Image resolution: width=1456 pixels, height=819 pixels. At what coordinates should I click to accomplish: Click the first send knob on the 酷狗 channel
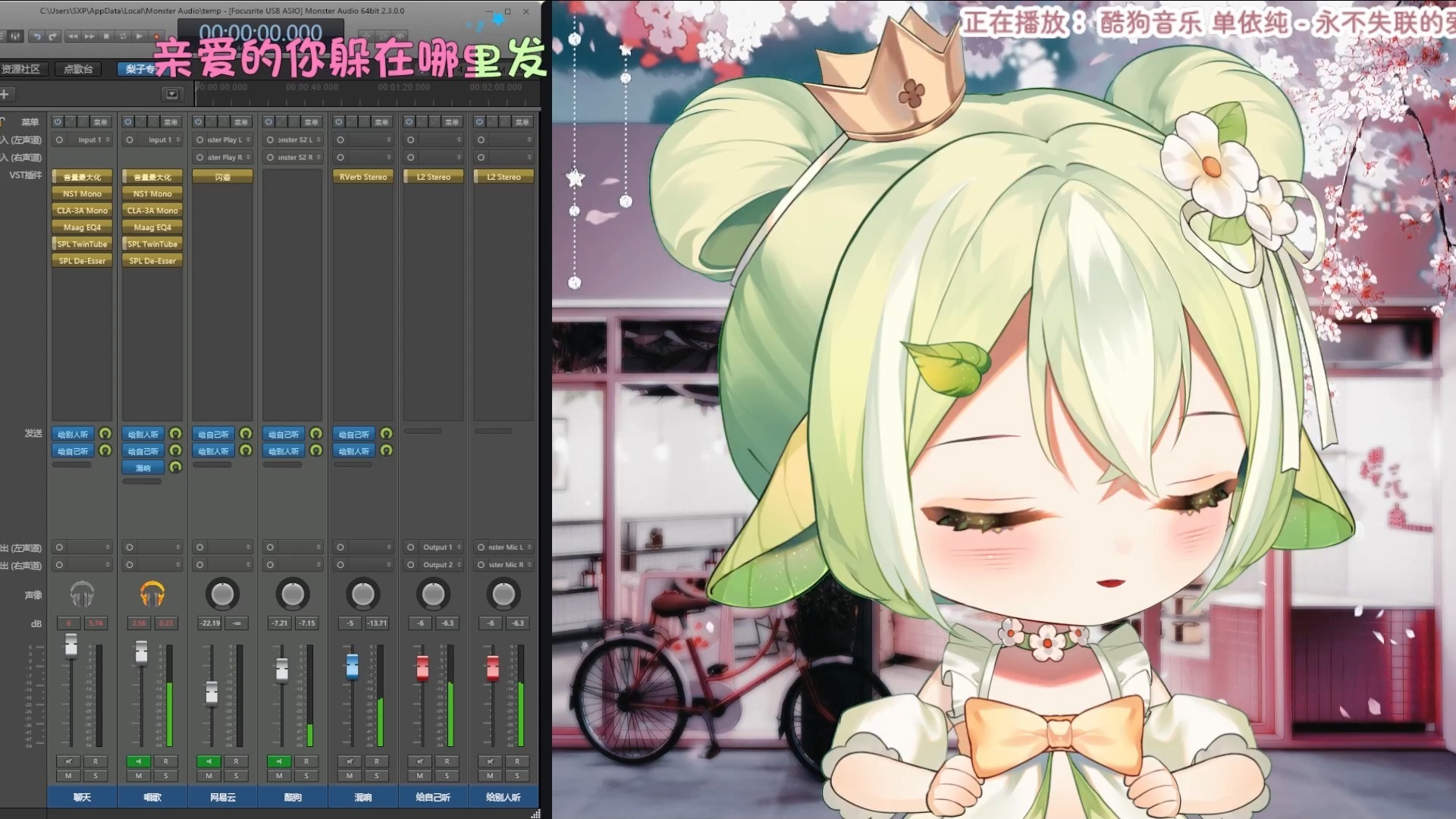click(316, 434)
